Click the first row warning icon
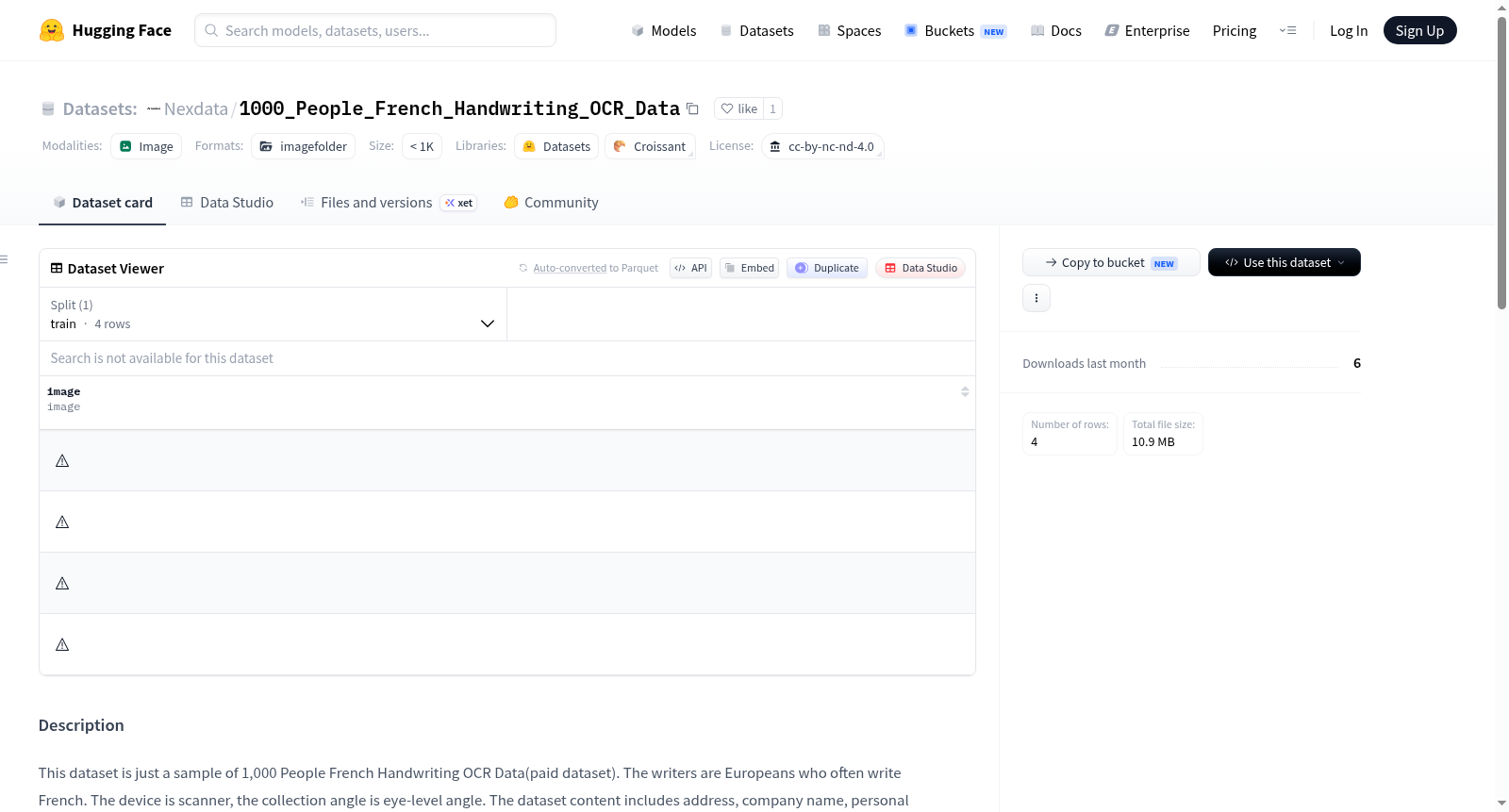Viewport: 1509px width, 812px height. (62, 461)
